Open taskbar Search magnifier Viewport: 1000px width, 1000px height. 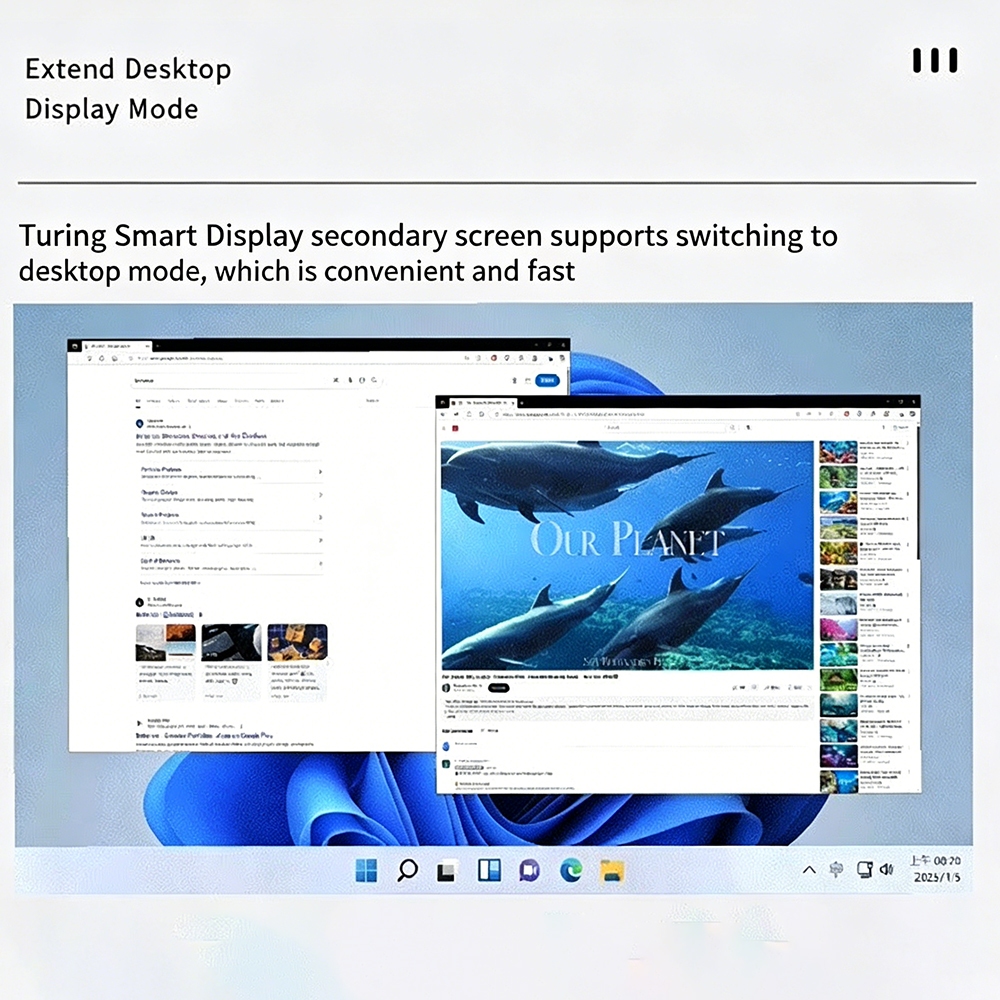[x=408, y=871]
